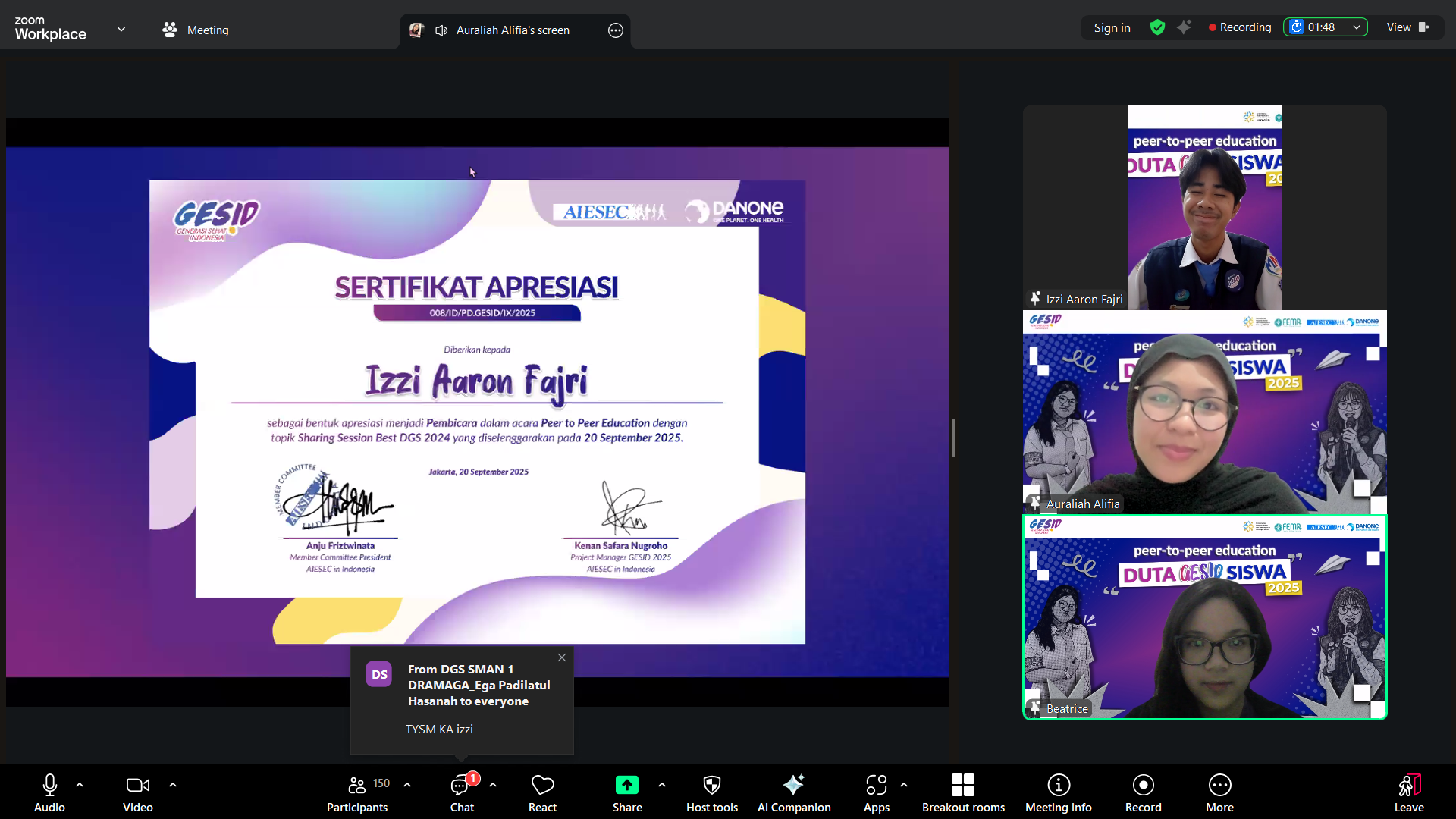The height and width of the screenshot is (819, 1456).
Task: Close the chat notification popup
Action: [x=562, y=657]
